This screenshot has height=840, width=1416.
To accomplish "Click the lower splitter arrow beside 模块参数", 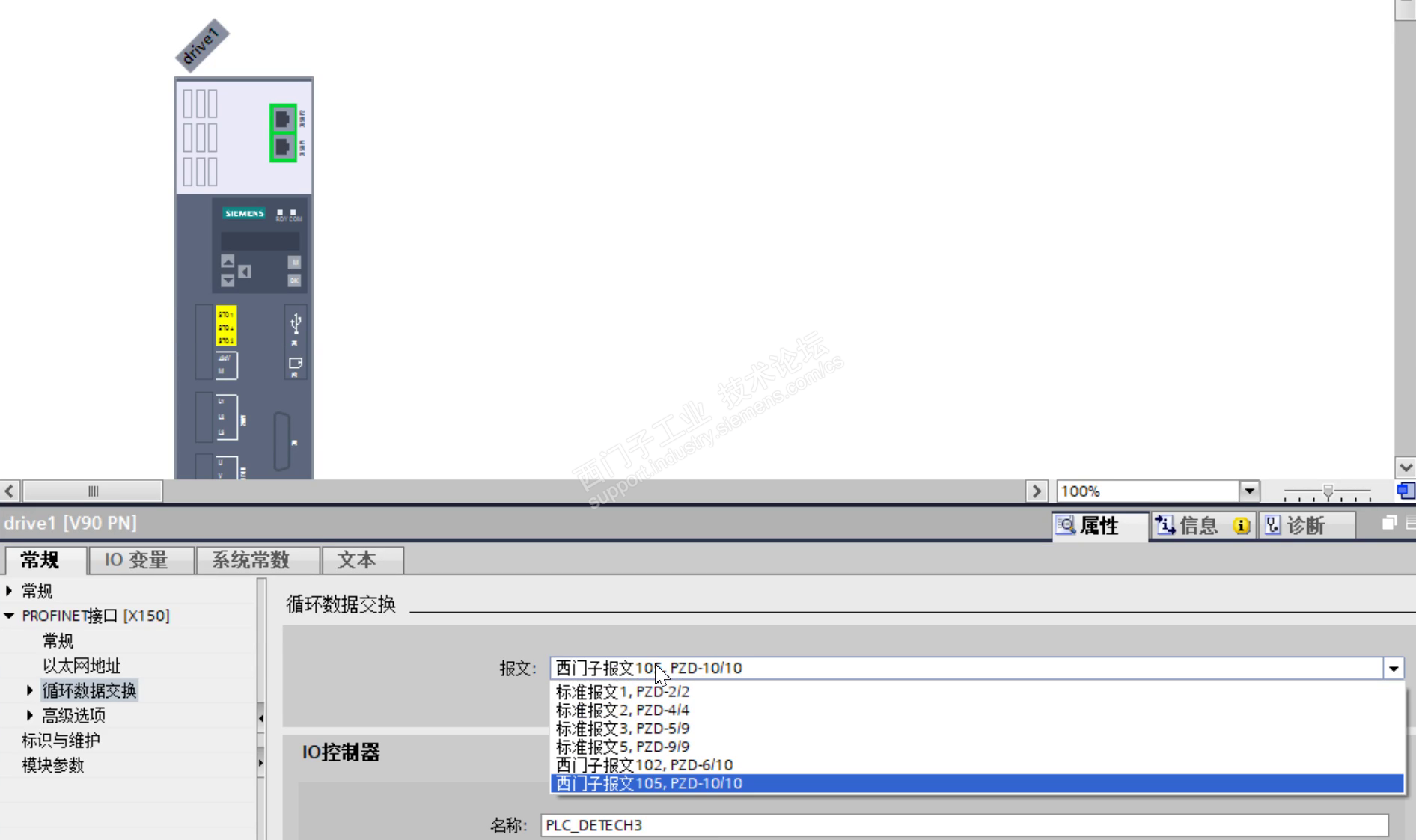I will coord(261,763).
